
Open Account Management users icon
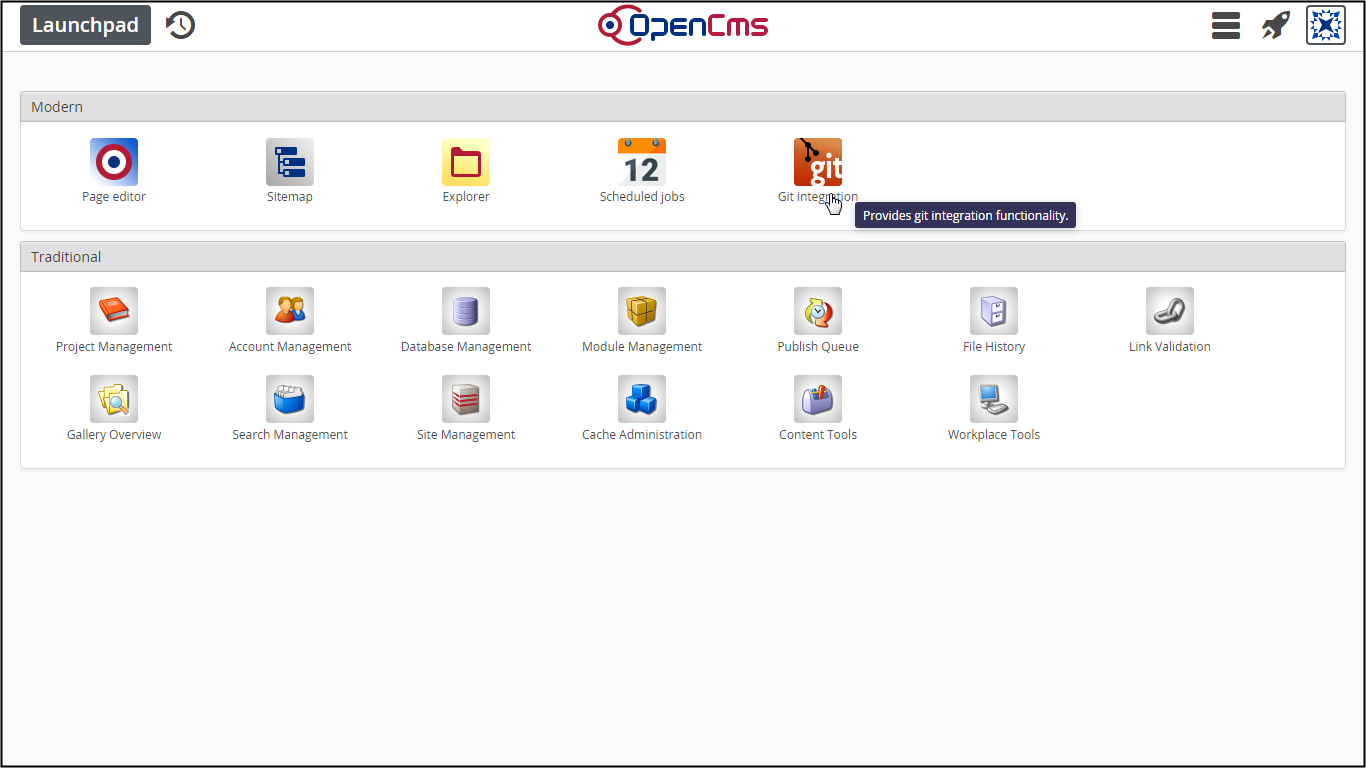pyautogui.click(x=290, y=312)
